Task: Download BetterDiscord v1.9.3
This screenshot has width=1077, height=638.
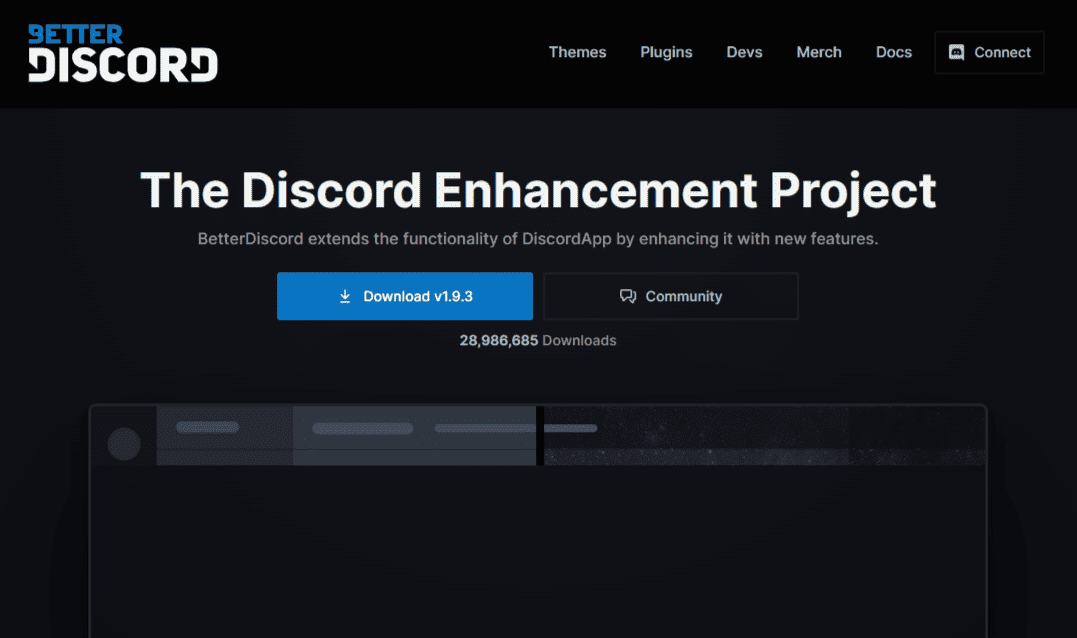Action: [x=405, y=296]
